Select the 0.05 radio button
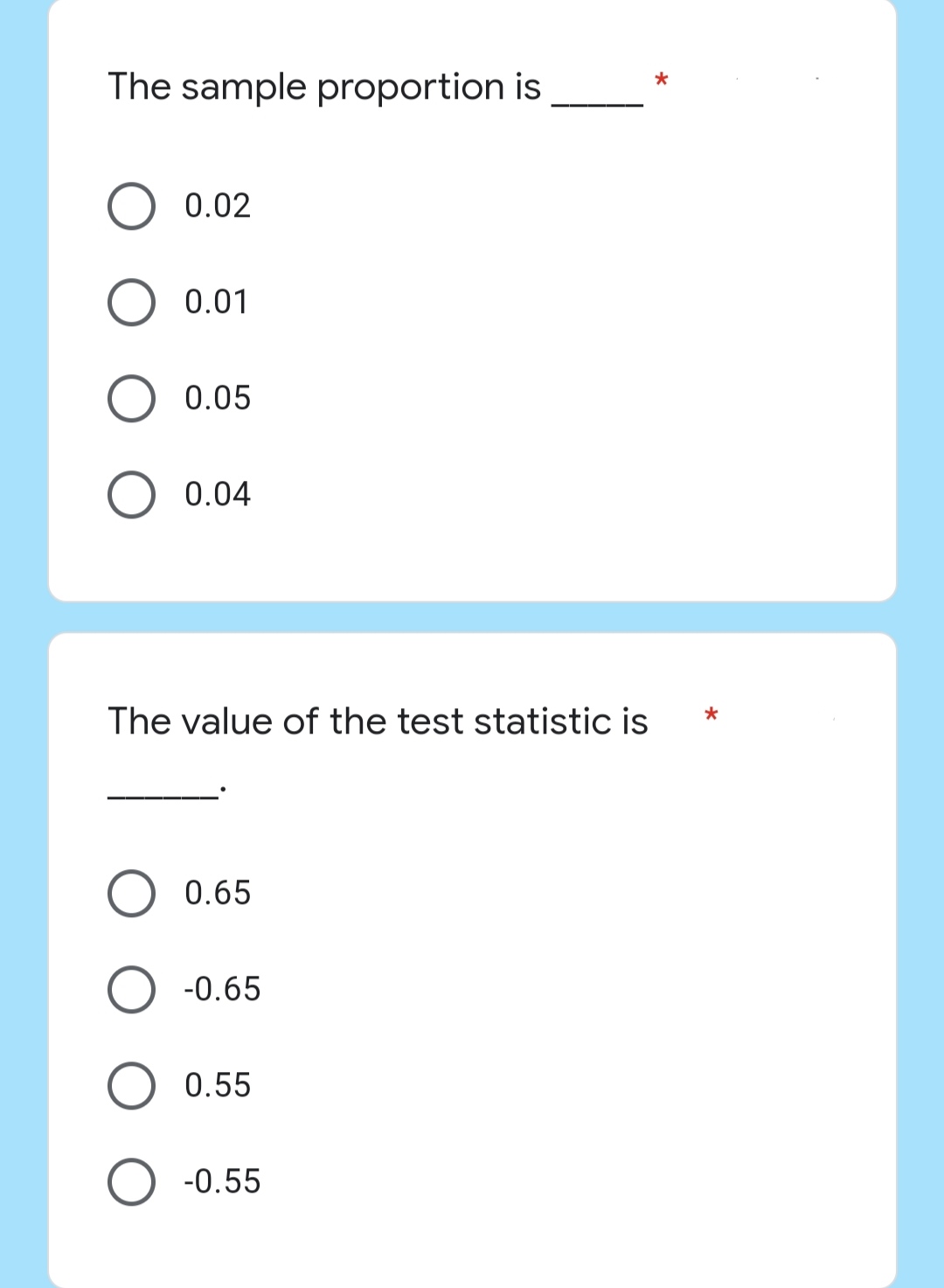Image resolution: width=944 pixels, height=1288 pixels. 131,400
